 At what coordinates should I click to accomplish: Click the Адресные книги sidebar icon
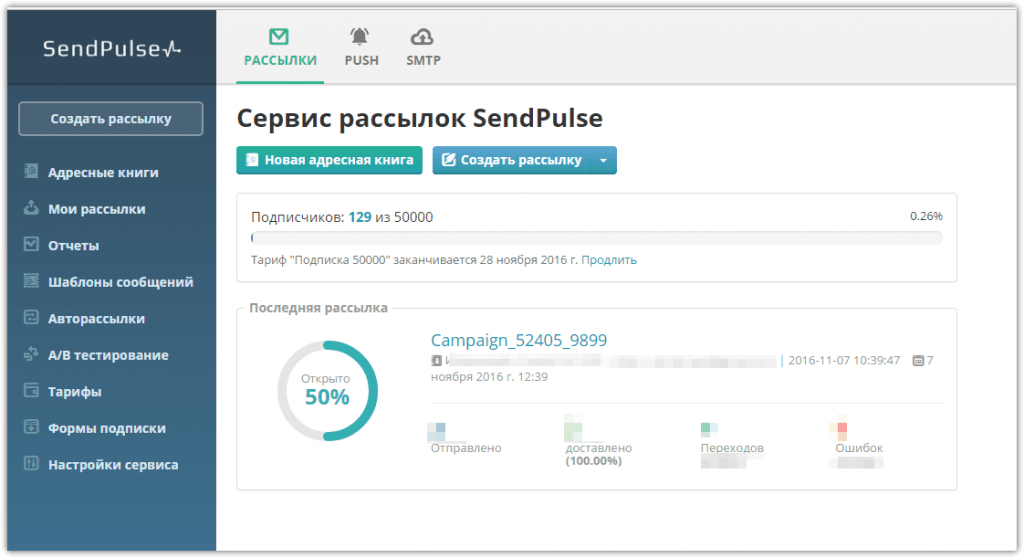pyautogui.click(x=31, y=171)
